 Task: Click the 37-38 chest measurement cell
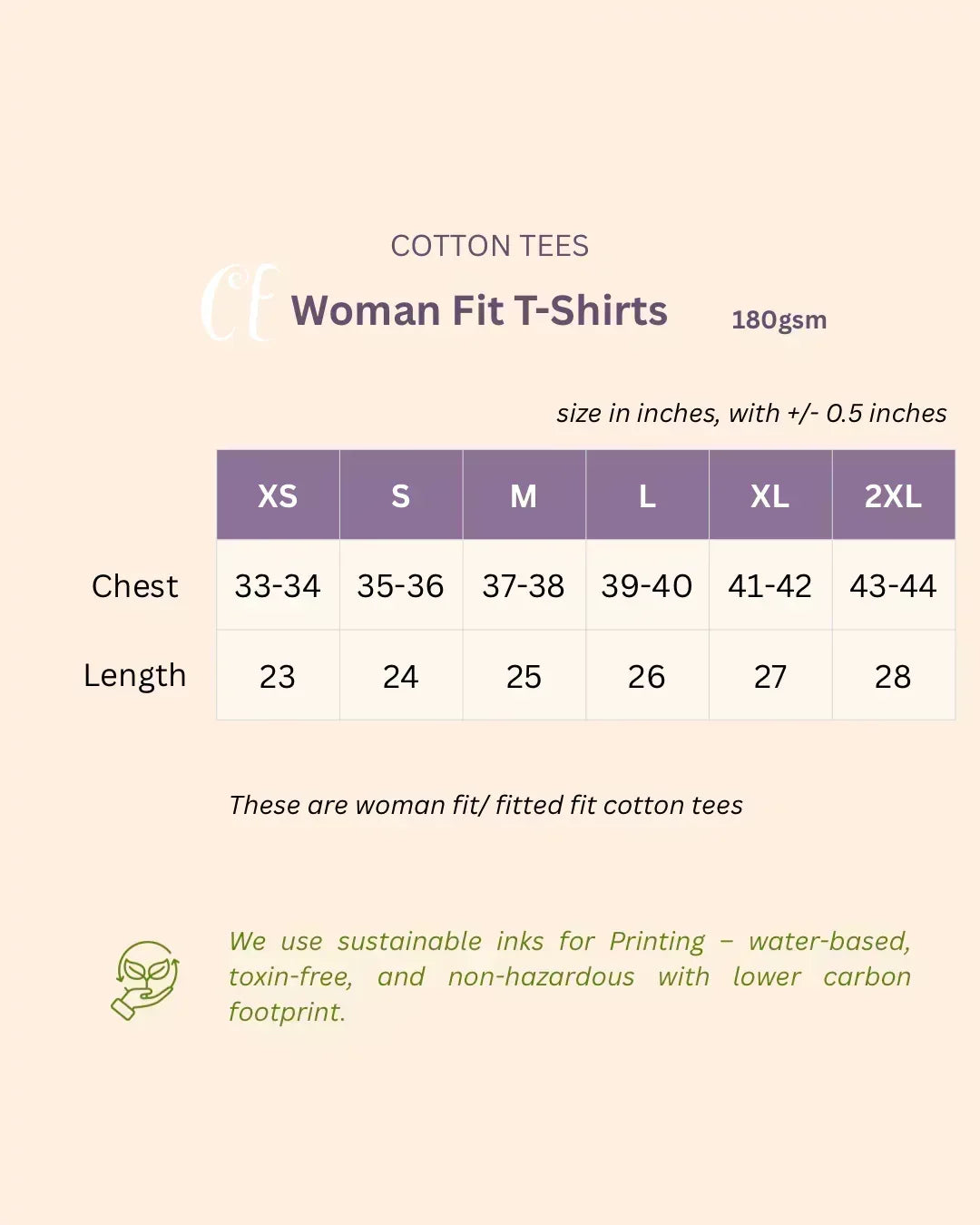pos(524,586)
